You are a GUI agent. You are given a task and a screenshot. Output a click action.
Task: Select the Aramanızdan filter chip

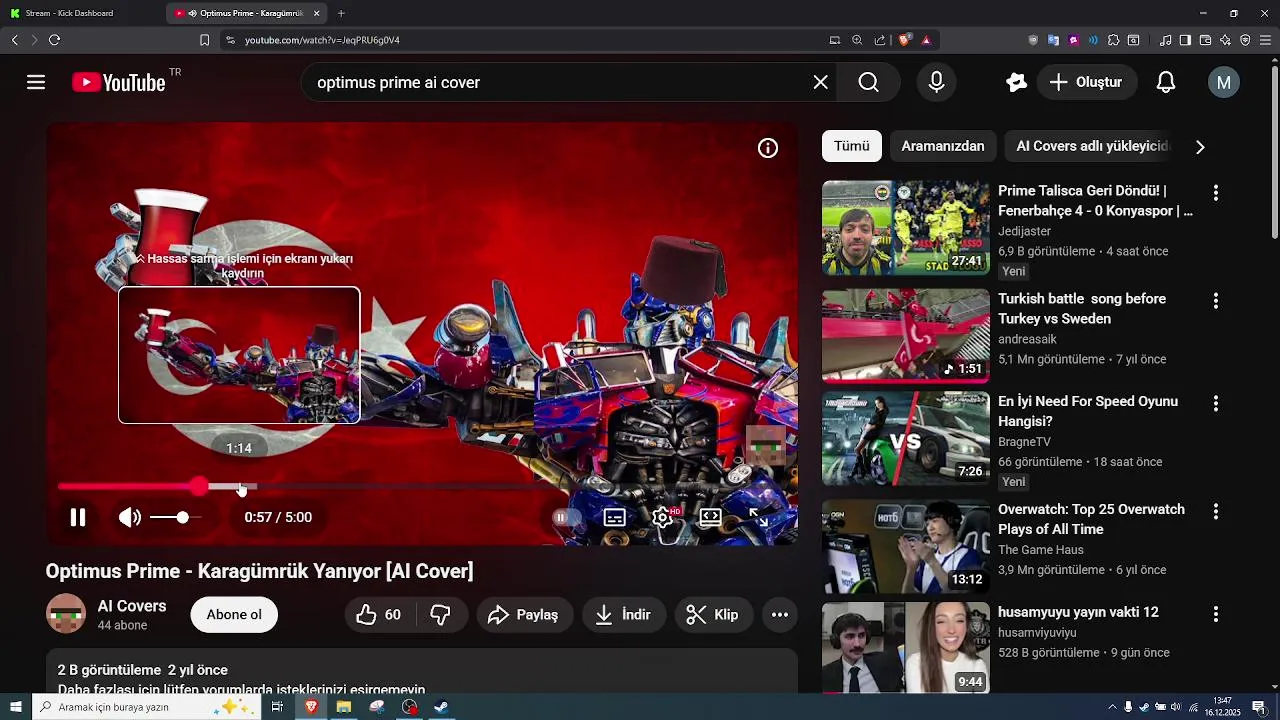point(943,146)
